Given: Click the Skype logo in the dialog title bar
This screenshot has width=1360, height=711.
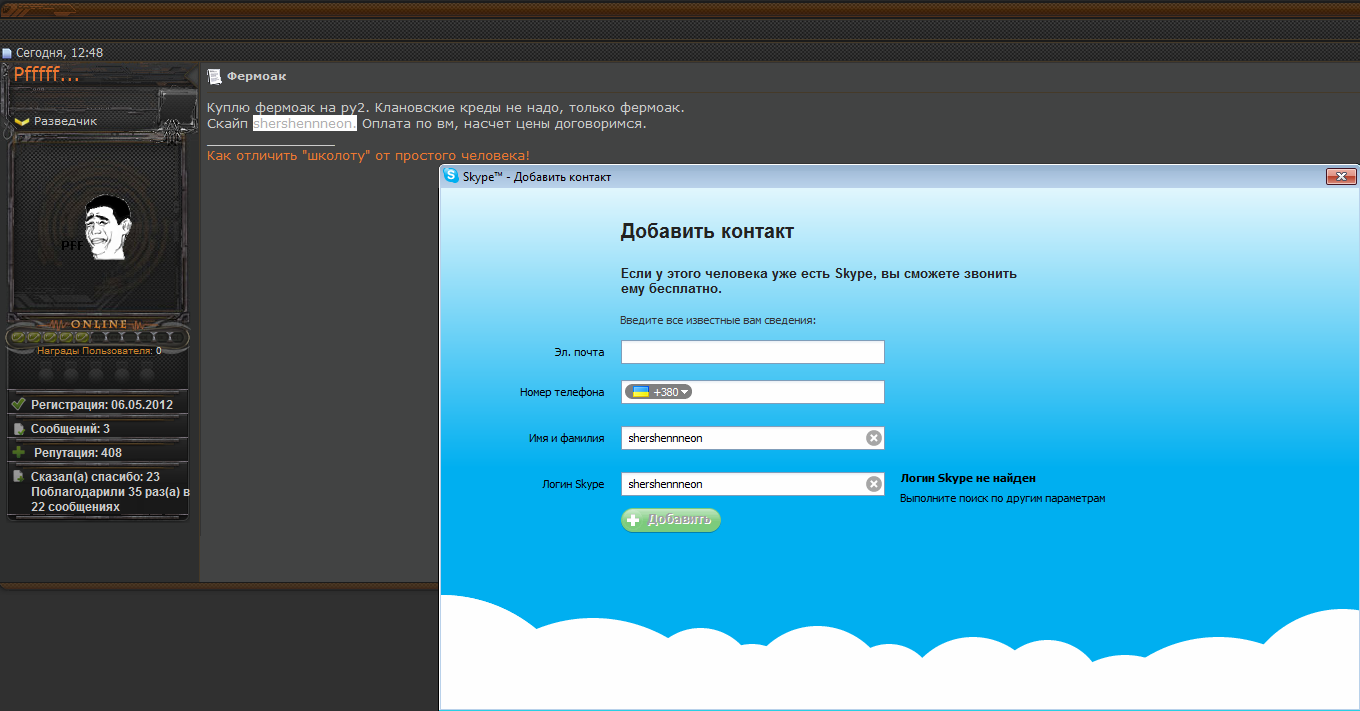Looking at the screenshot, I should [x=451, y=176].
